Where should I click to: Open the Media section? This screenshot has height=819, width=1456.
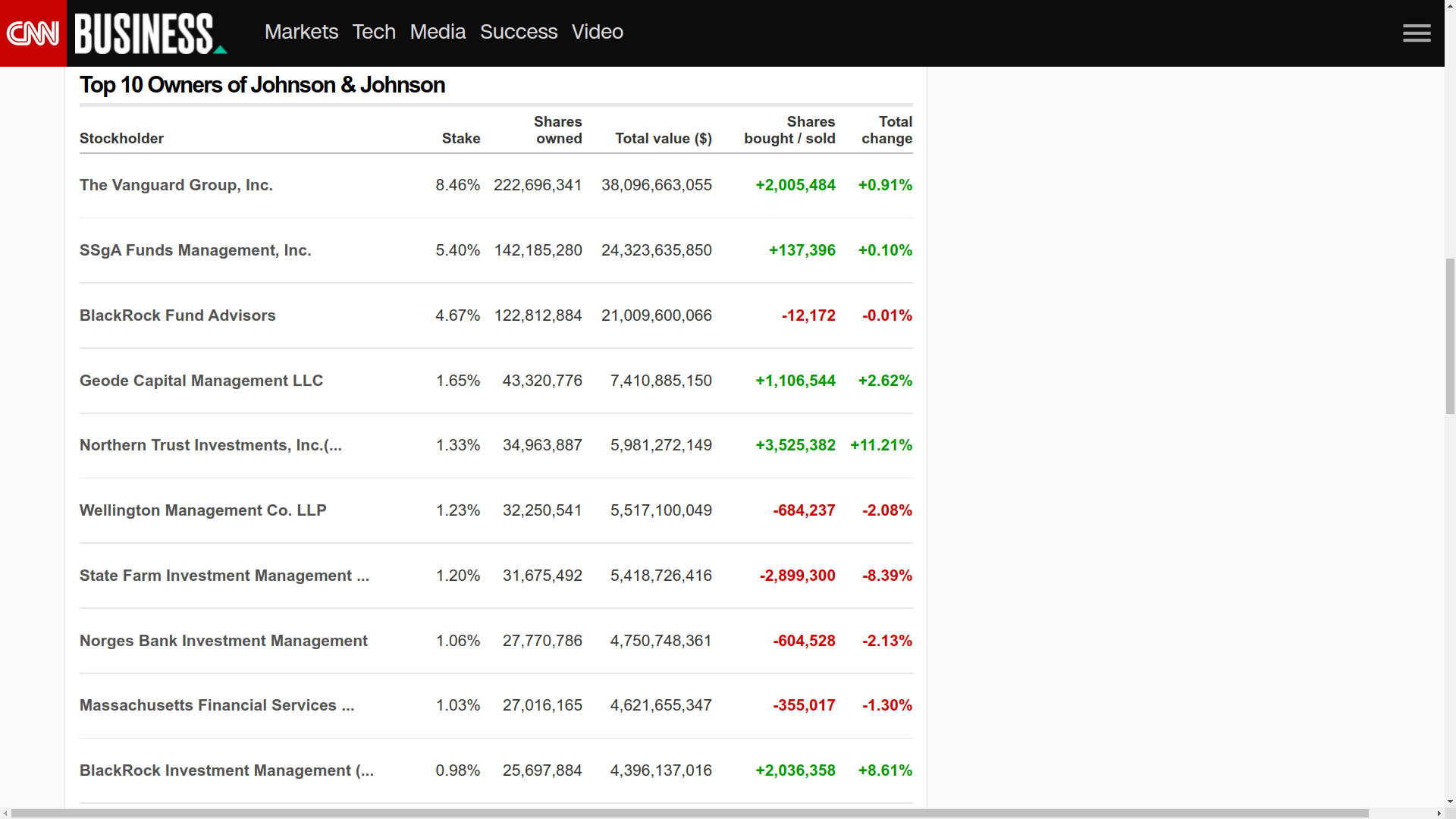click(x=438, y=32)
